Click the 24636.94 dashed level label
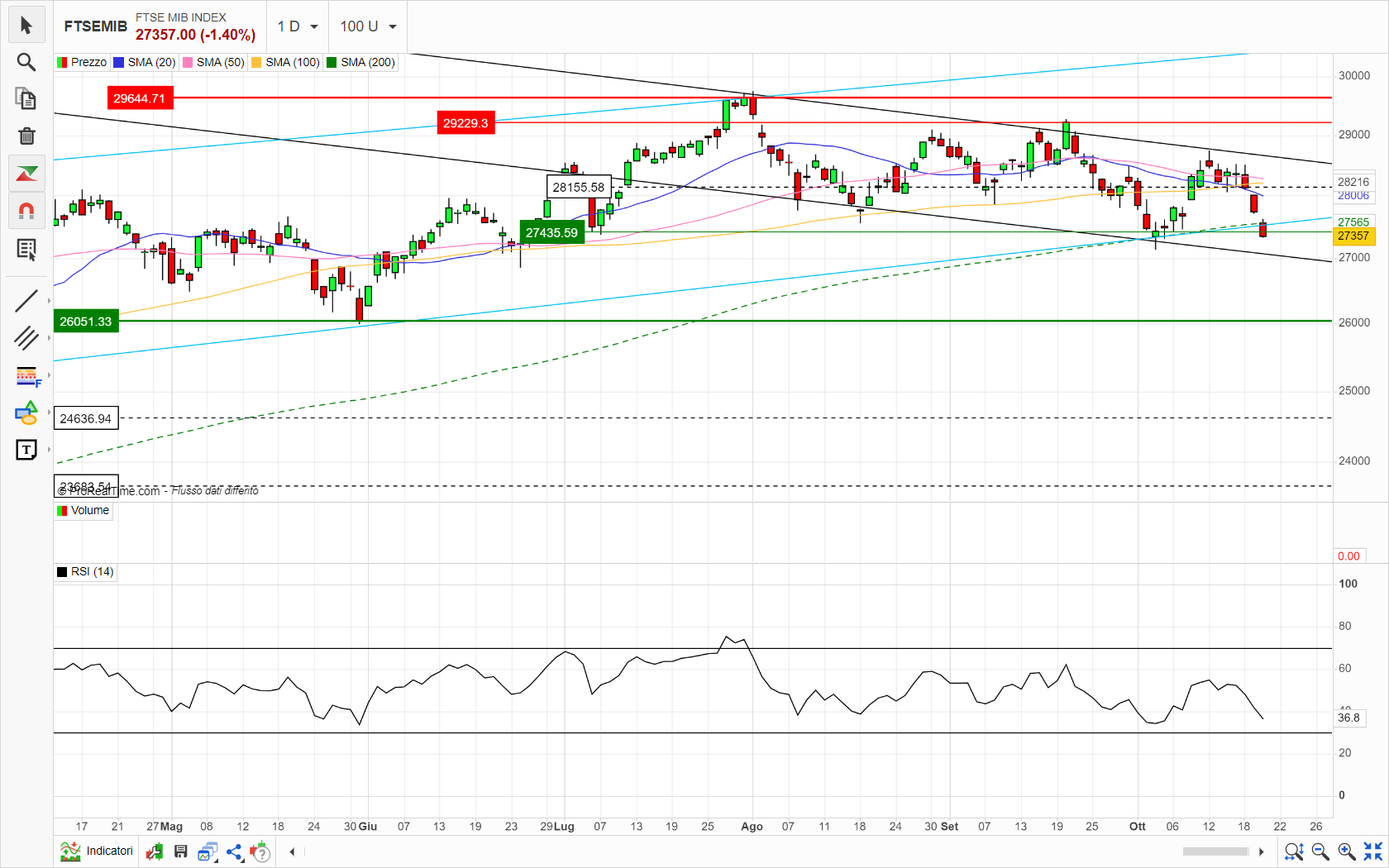Screen dimensions: 1389x868 (x=86, y=418)
